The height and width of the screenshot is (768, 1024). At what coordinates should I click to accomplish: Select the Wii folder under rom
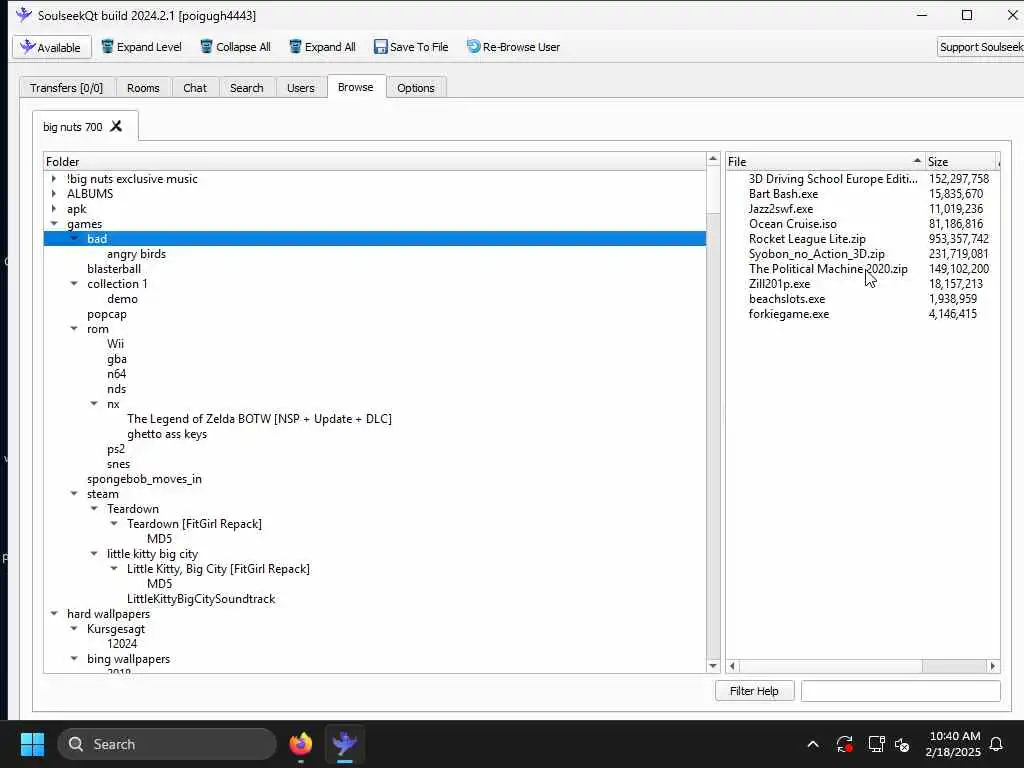click(x=116, y=344)
